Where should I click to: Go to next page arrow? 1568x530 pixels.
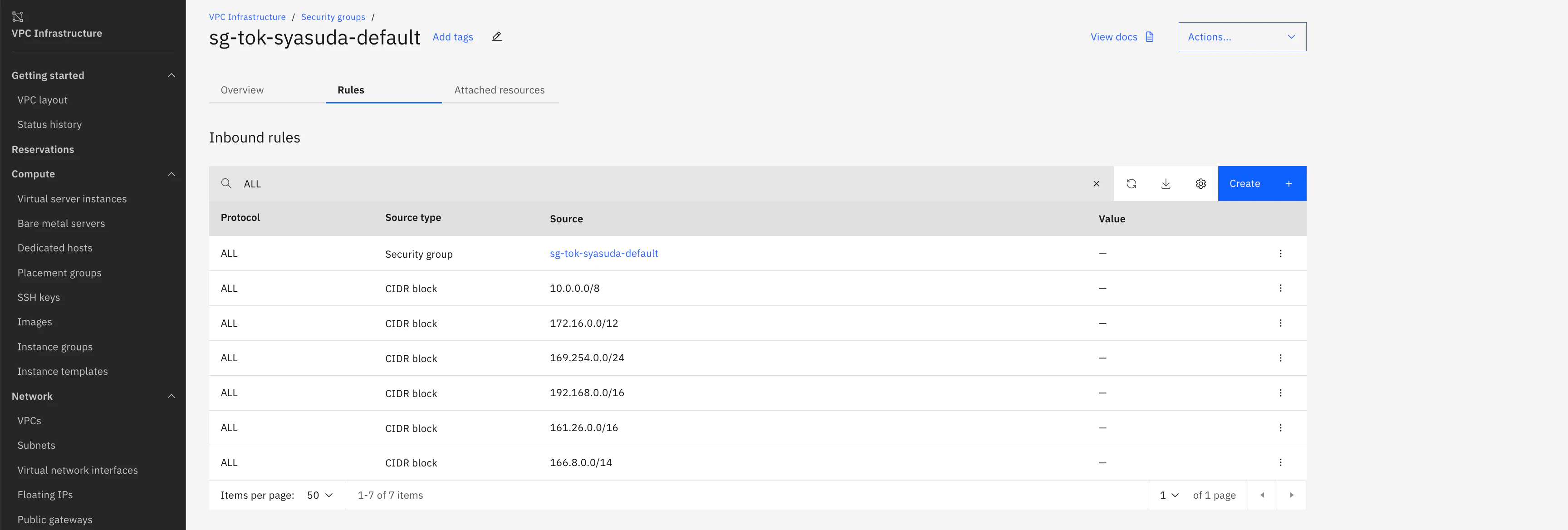point(1292,496)
